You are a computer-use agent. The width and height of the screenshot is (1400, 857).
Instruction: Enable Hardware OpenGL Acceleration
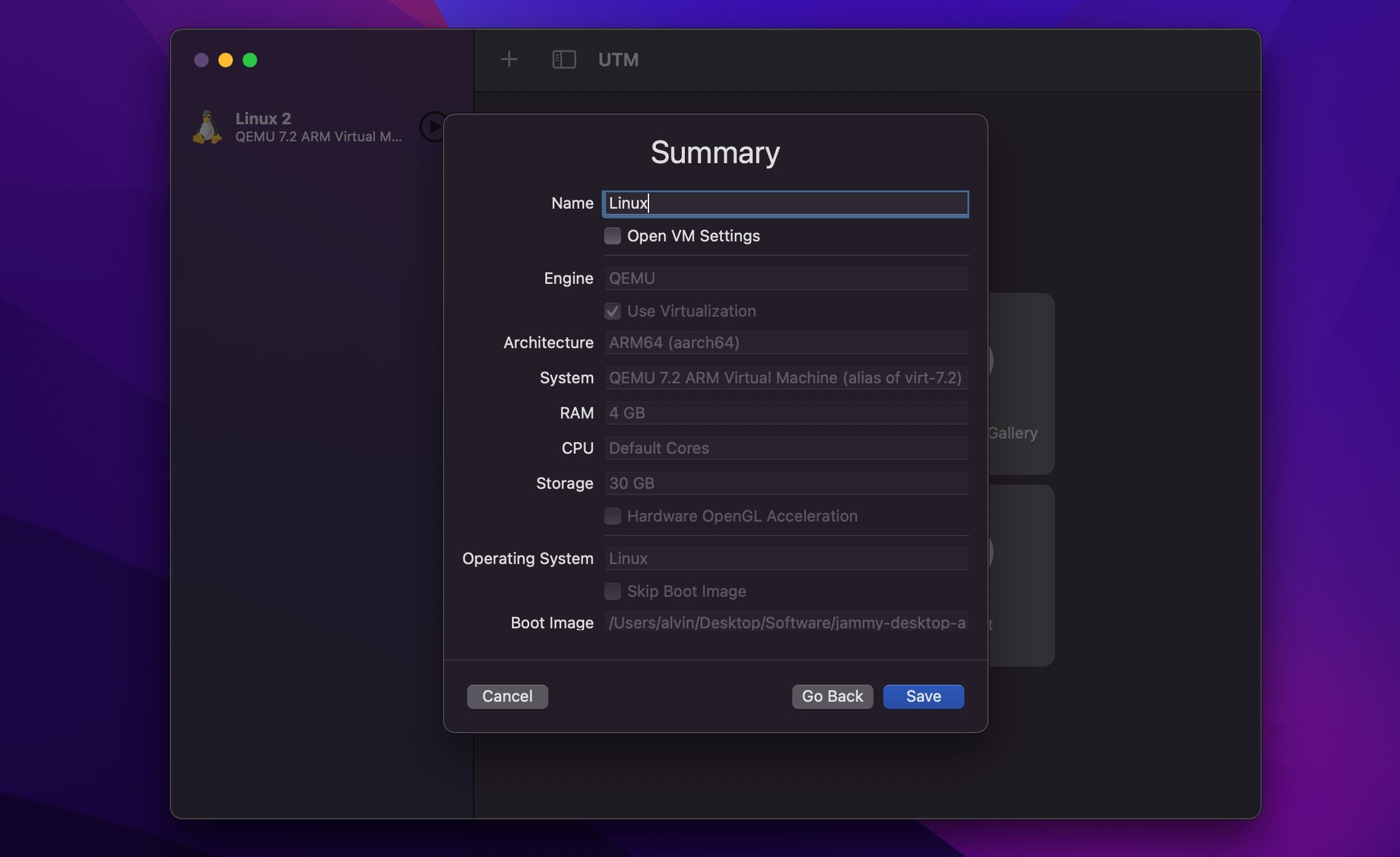[x=613, y=516]
